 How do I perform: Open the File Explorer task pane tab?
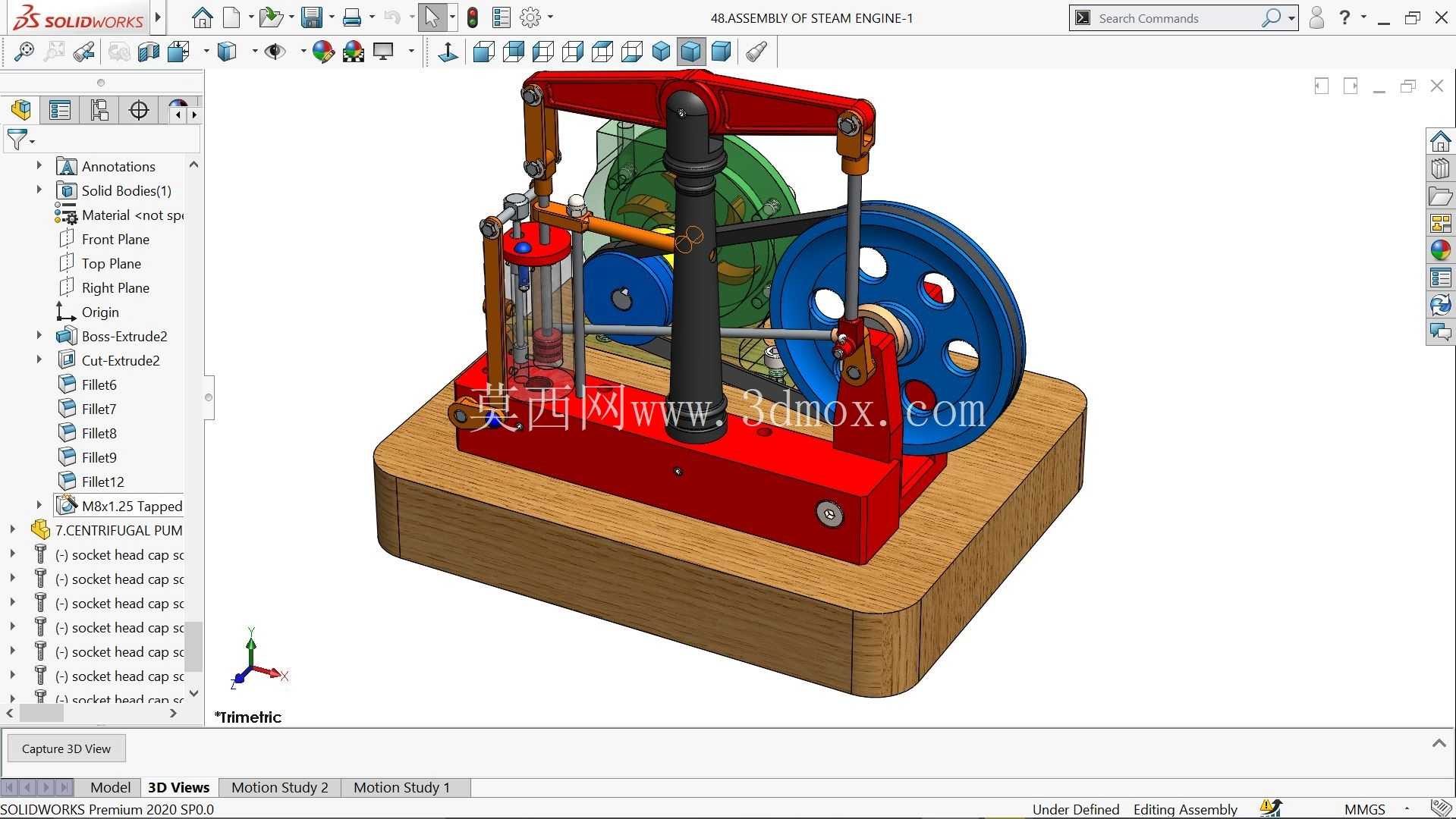tap(1440, 196)
